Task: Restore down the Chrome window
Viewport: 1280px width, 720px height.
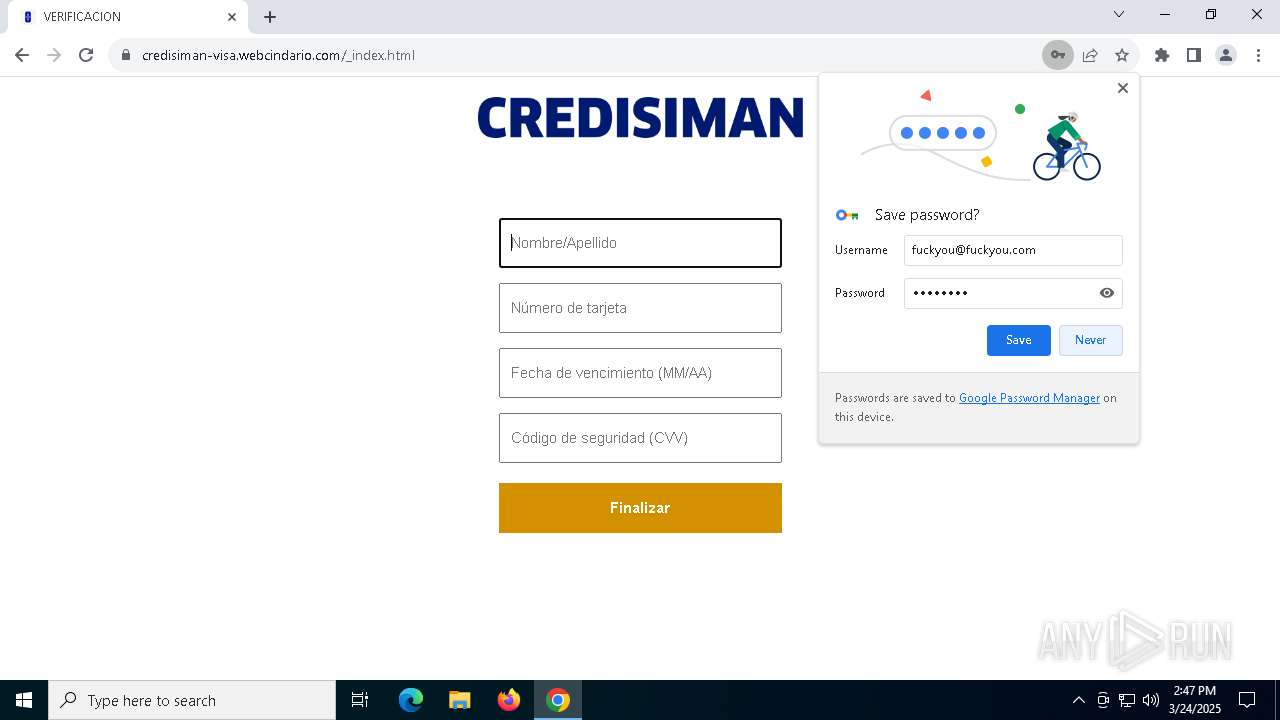Action: point(1211,14)
